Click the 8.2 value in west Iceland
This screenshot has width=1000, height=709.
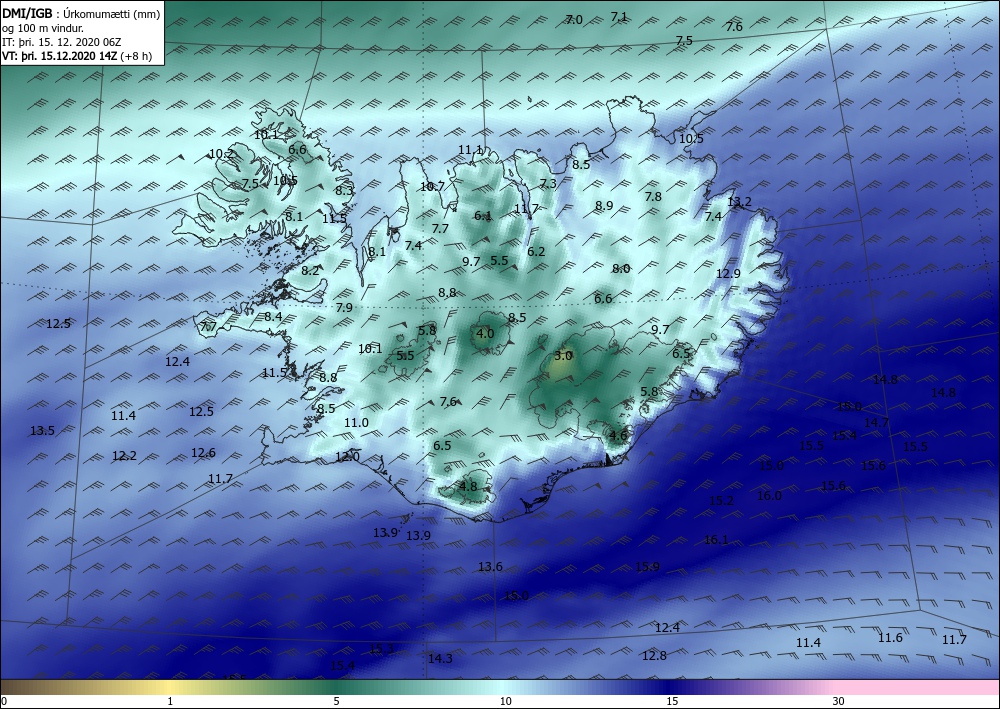(310, 271)
